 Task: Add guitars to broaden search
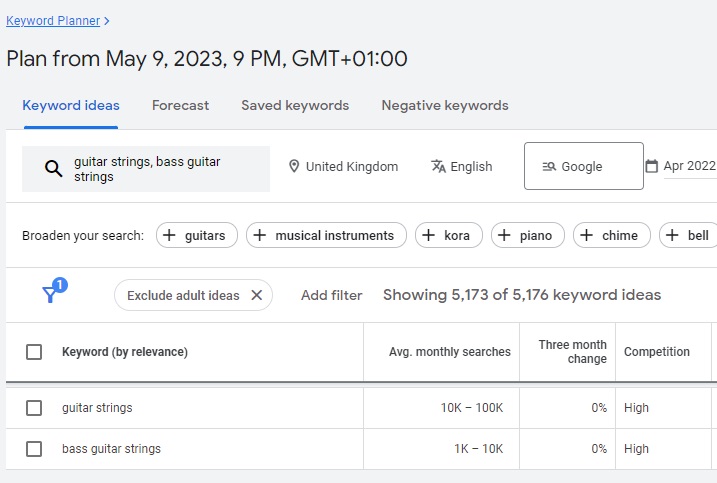click(x=199, y=236)
